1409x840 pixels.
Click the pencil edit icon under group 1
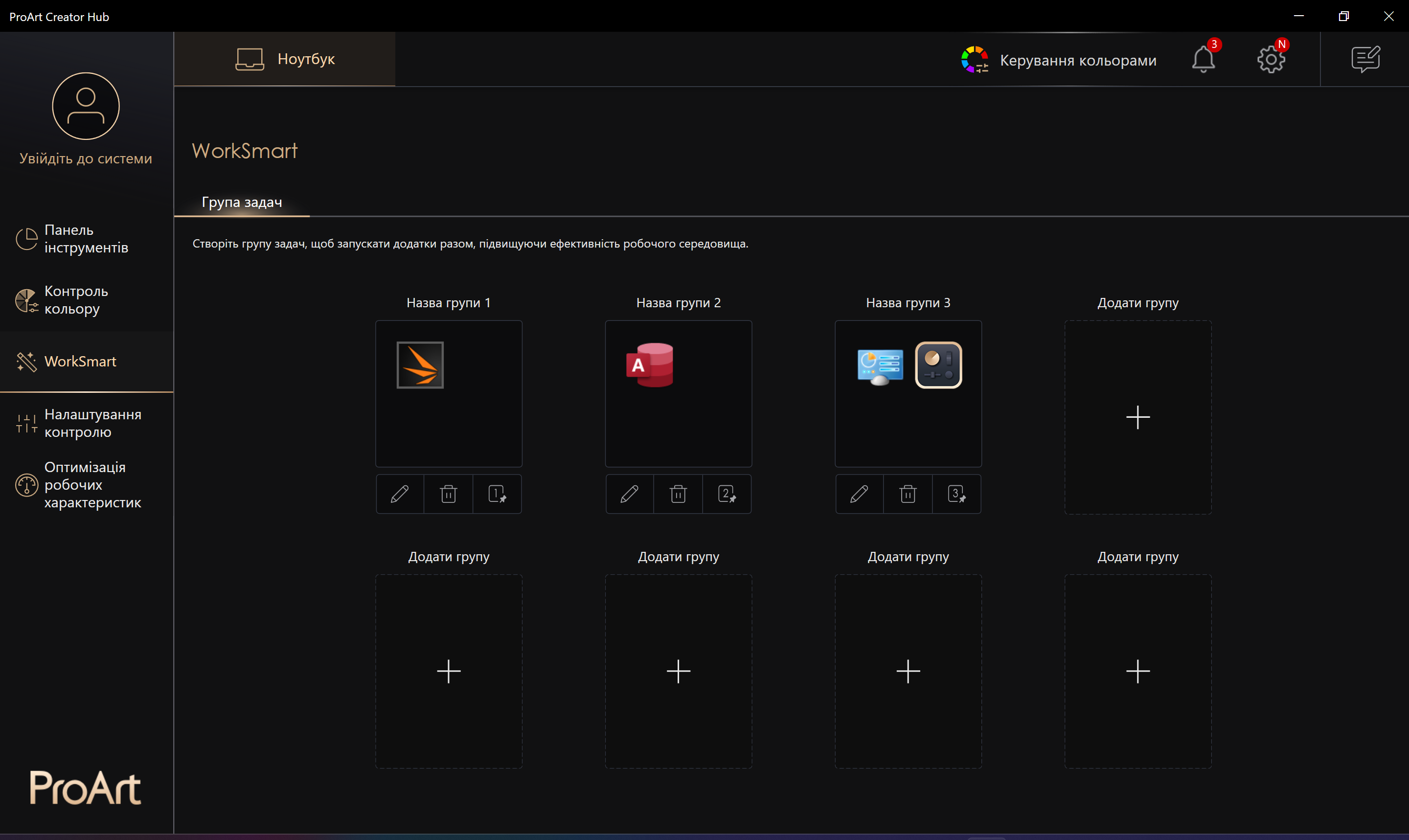pos(400,494)
